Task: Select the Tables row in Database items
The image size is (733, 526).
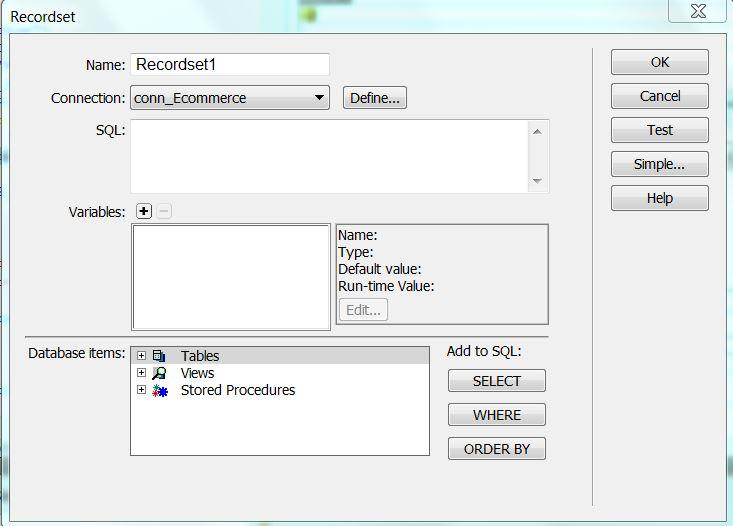Action: [x=280, y=356]
